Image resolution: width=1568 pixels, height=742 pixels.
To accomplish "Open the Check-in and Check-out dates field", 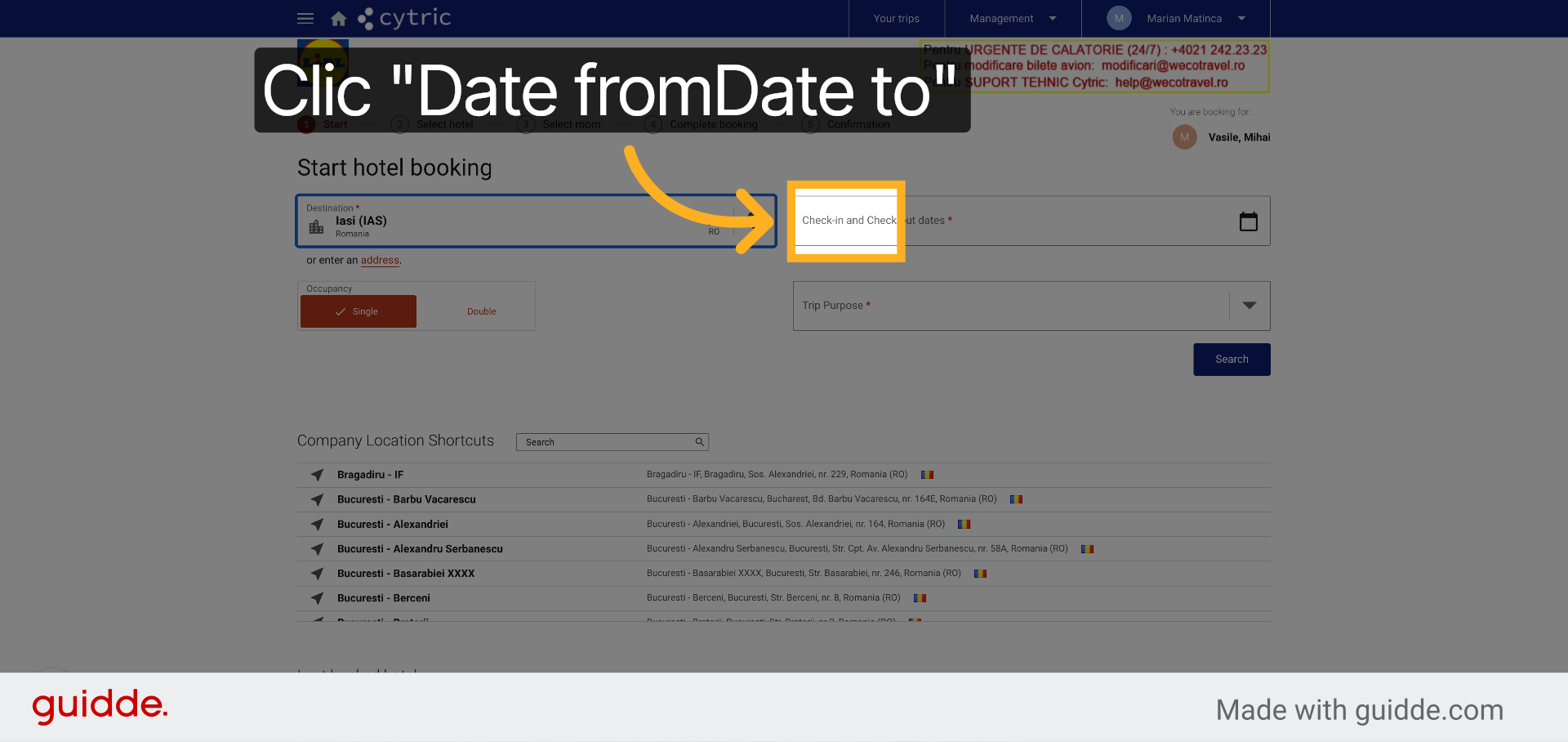I will (x=1031, y=221).
